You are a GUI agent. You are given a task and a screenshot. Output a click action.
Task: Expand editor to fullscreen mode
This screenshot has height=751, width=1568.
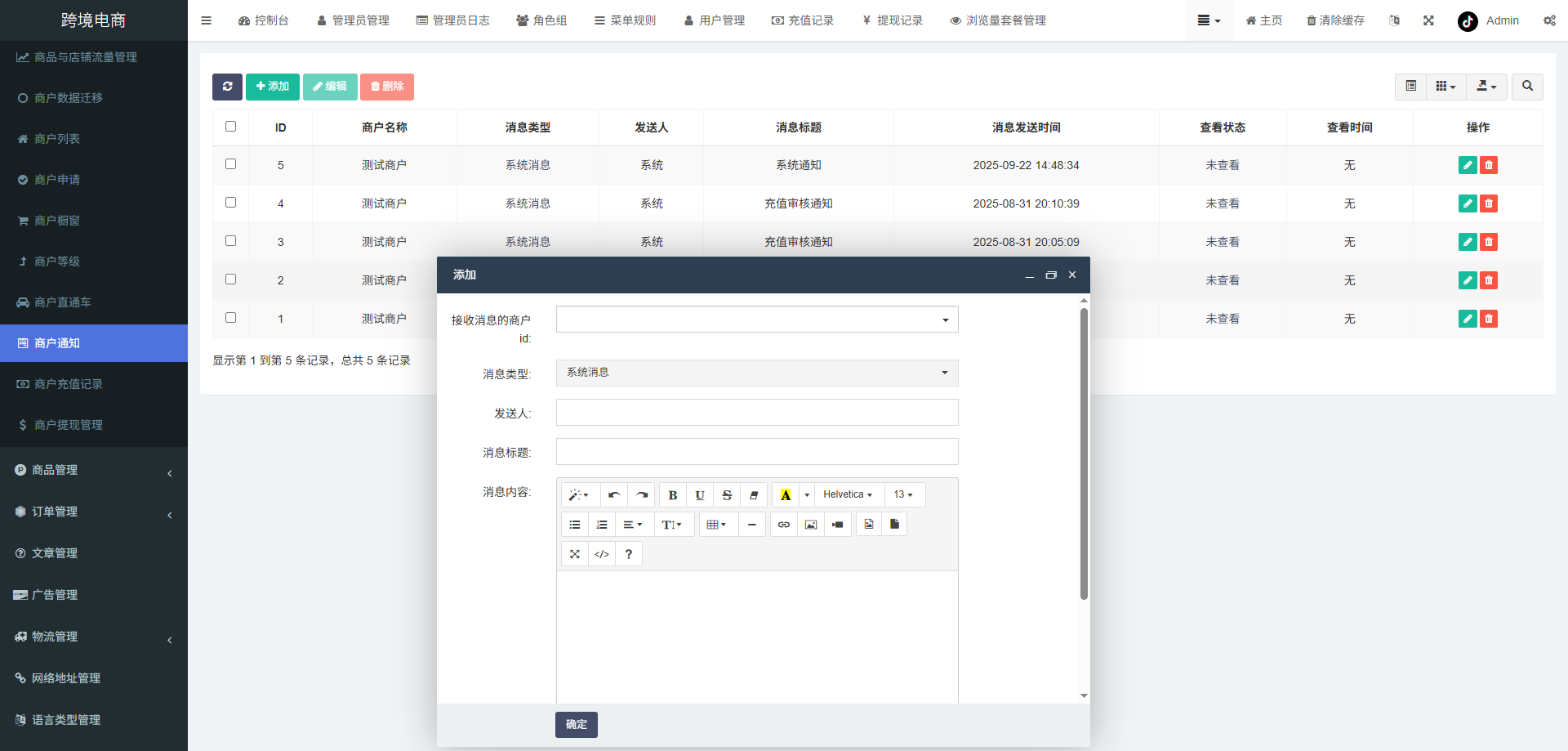pos(574,553)
